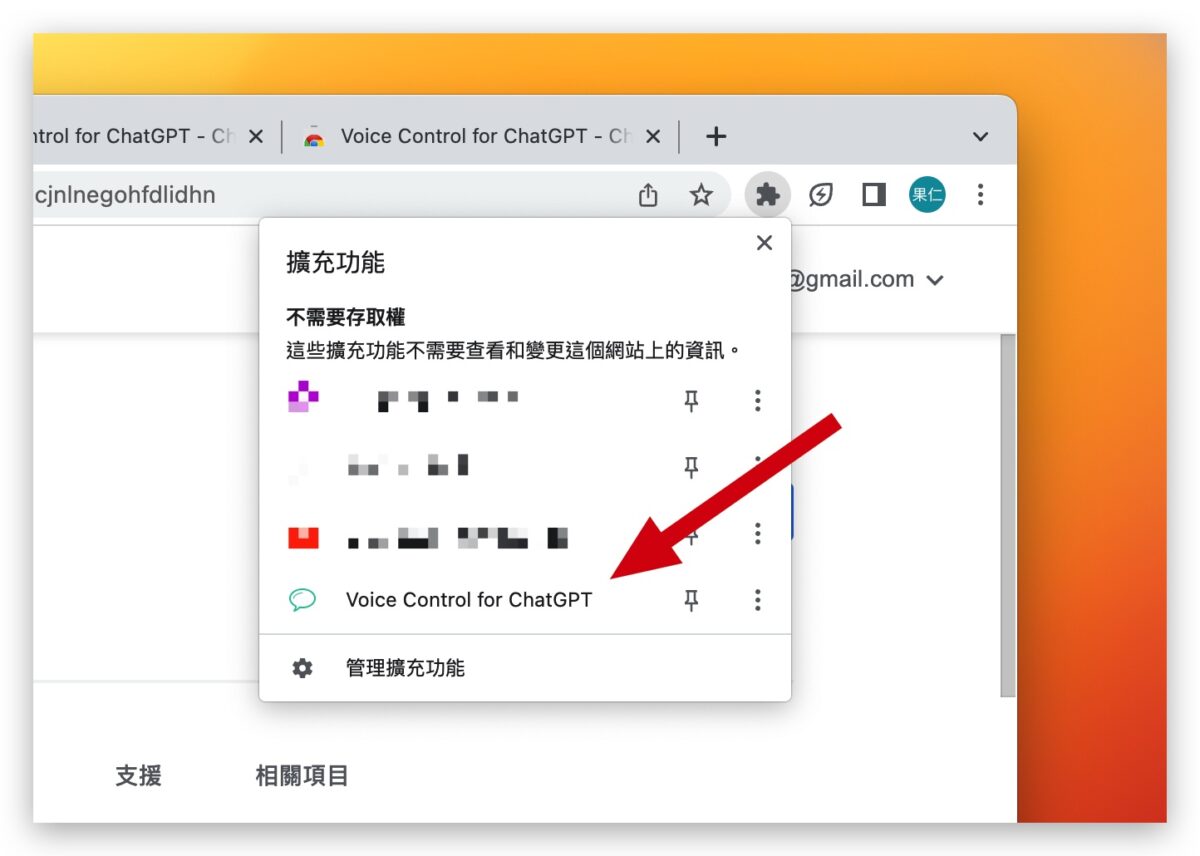Open 管理擴充功能 settings
This screenshot has height=856, width=1200.
point(525,668)
